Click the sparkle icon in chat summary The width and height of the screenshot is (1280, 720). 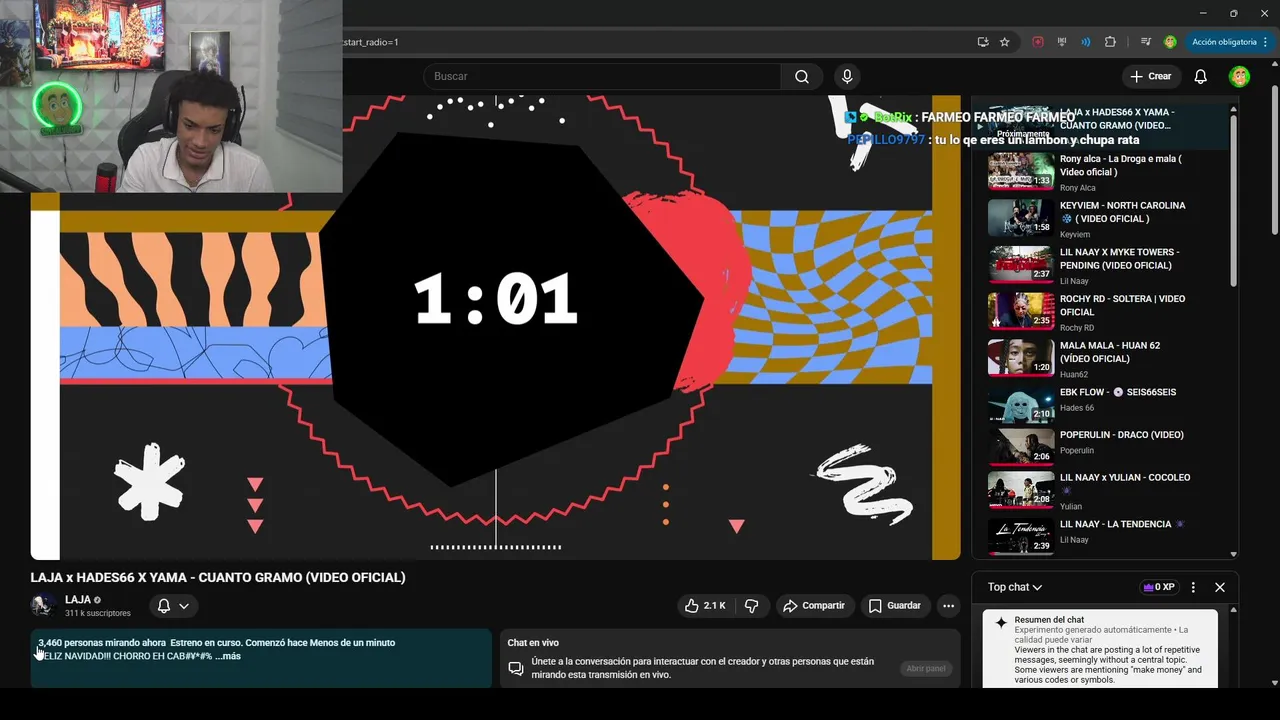1000,623
